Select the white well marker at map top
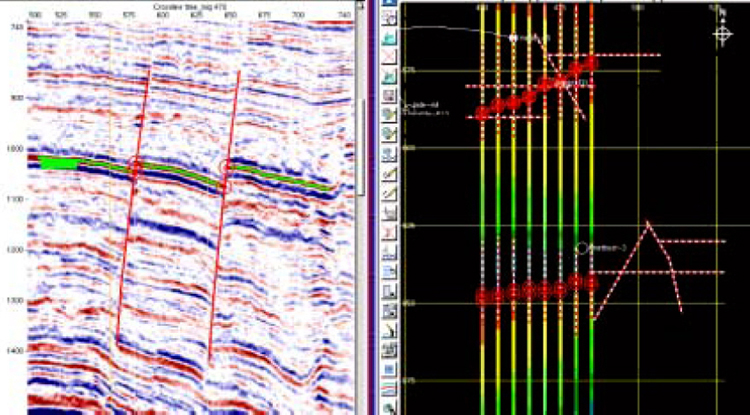The image size is (750, 415). (x=512, y=38)
